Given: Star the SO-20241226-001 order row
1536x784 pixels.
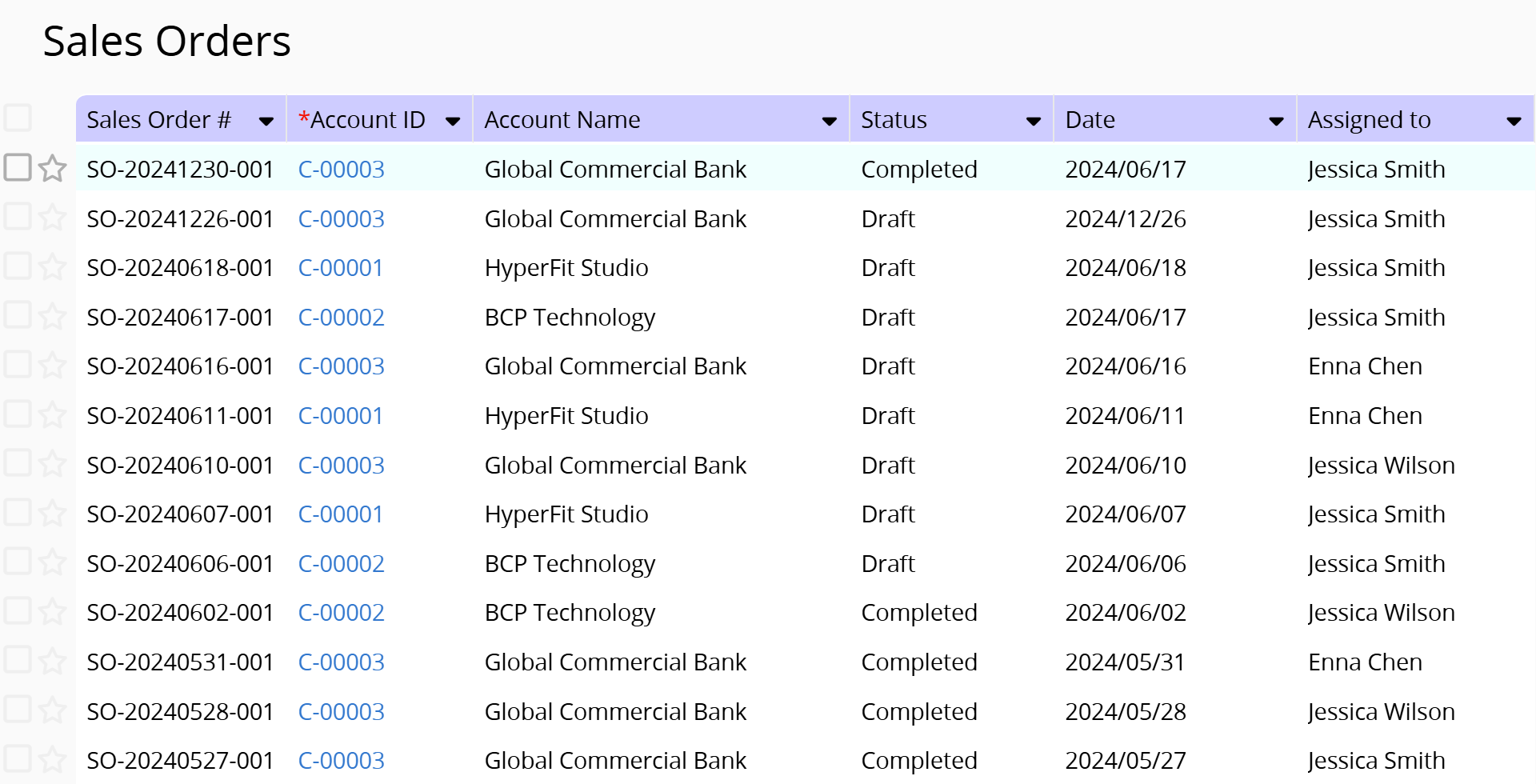Looking at the screenshot, I should [53, 218].
